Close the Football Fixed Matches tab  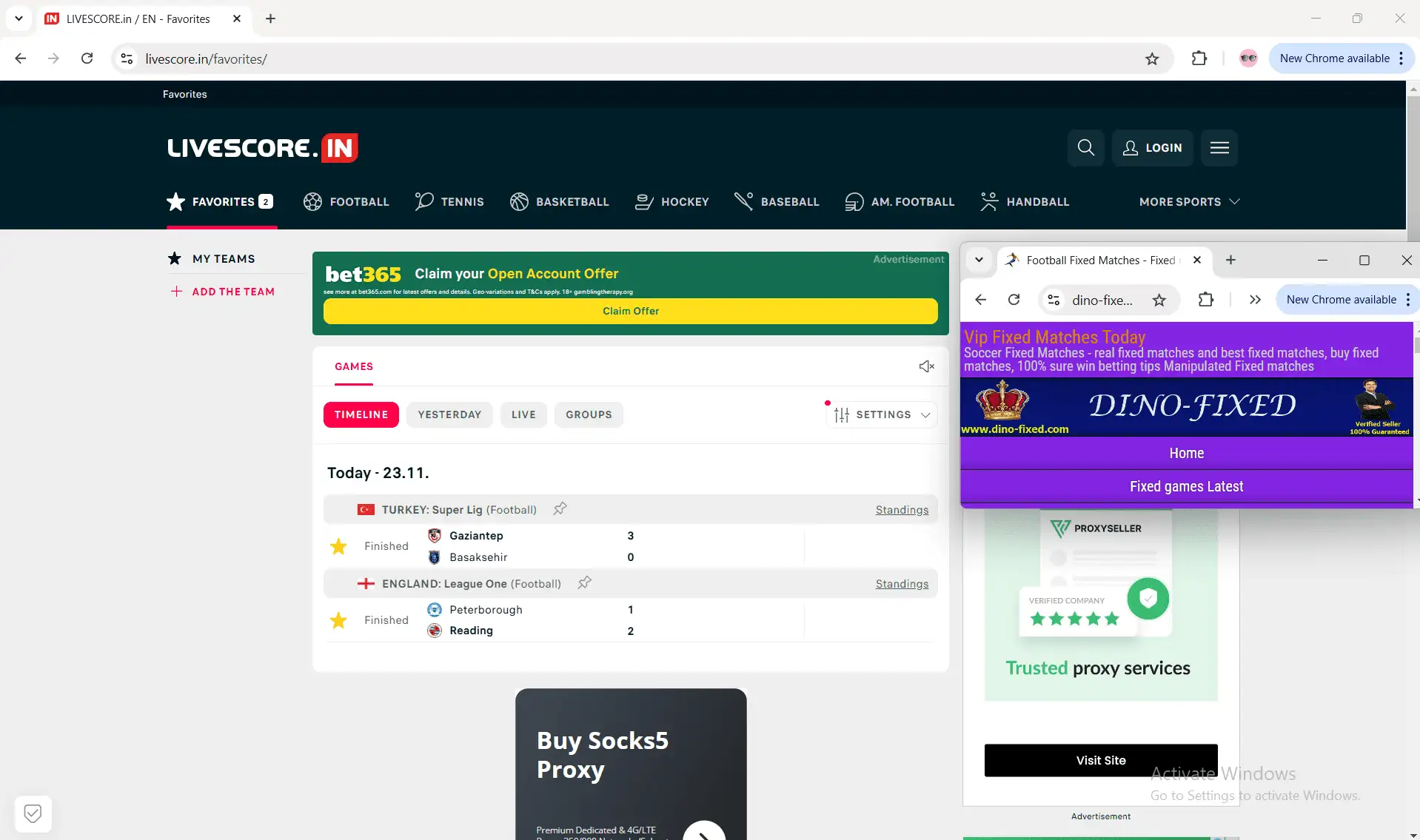1197,260
